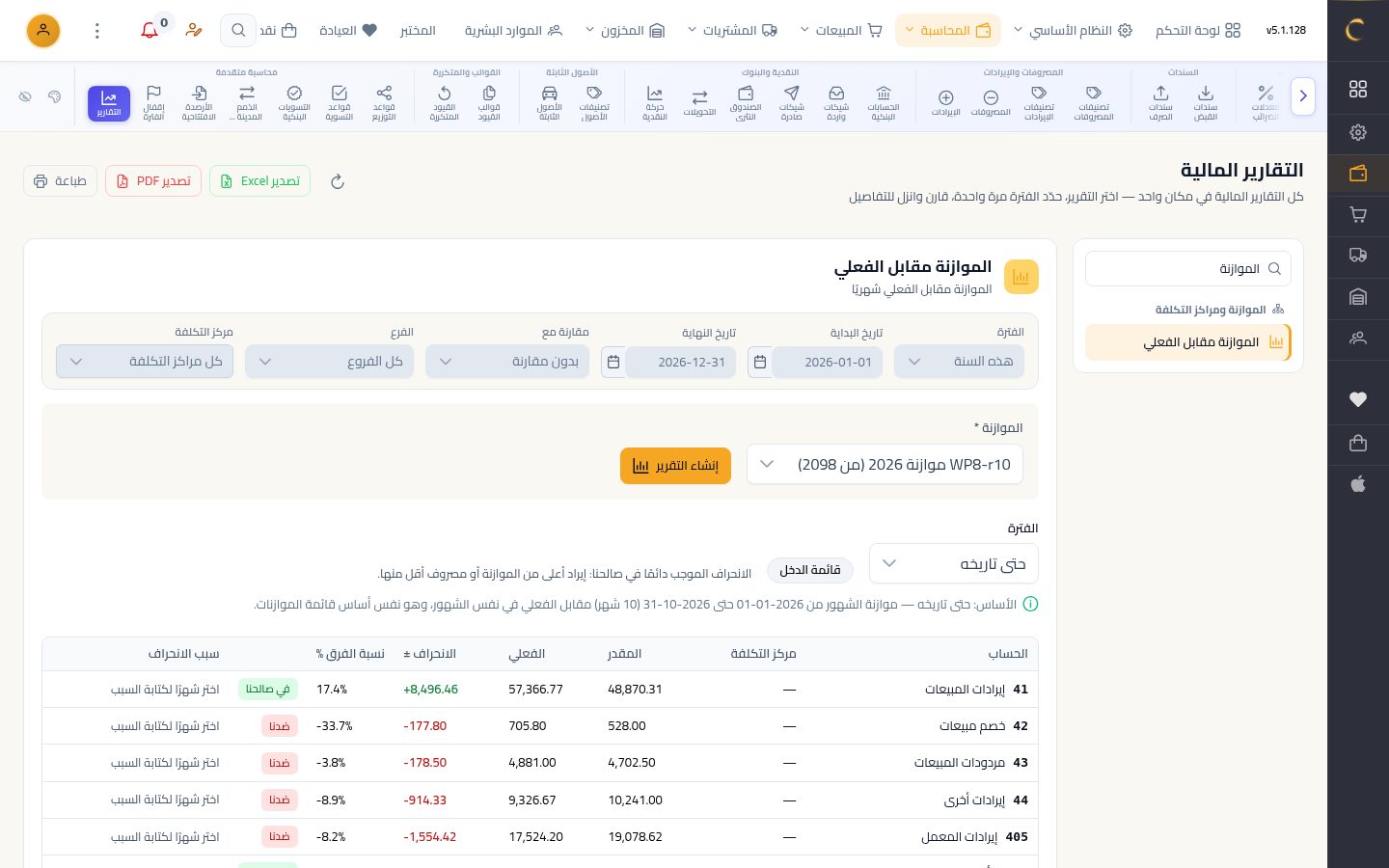This screenshot has width=1389, height=868.
Task: Click the 2026-12-31 end date field
Action: point(681,362)
